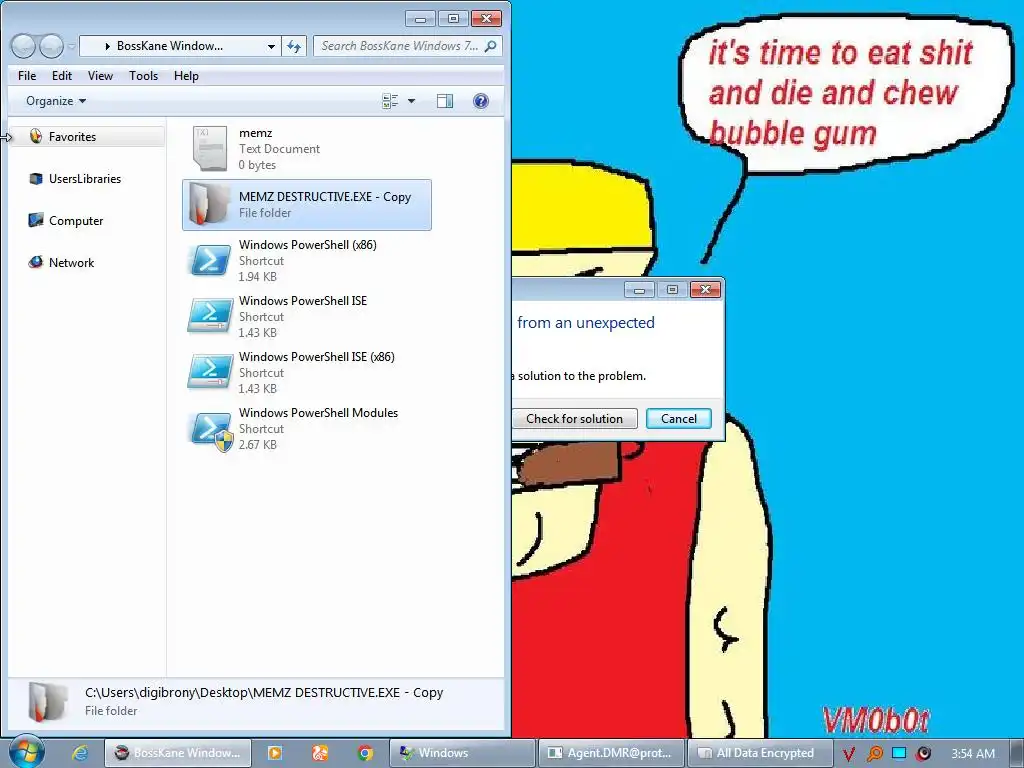This screenshot has height=768, width=1024.
Task: Click the round red and black tray icon
Action: (923, 753)
